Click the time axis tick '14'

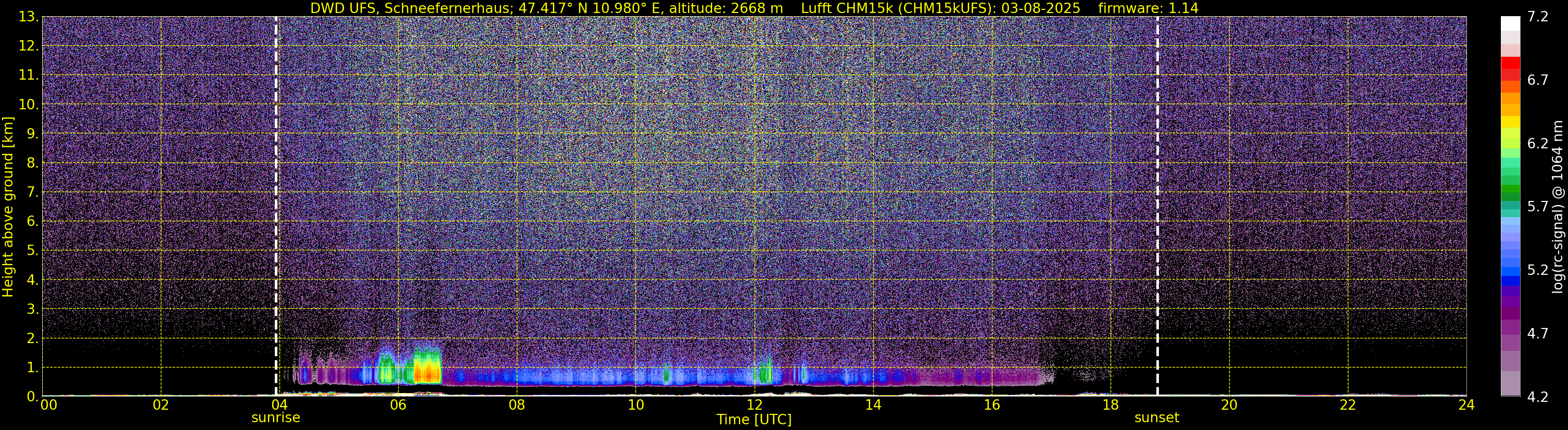[x=873, y=405]
